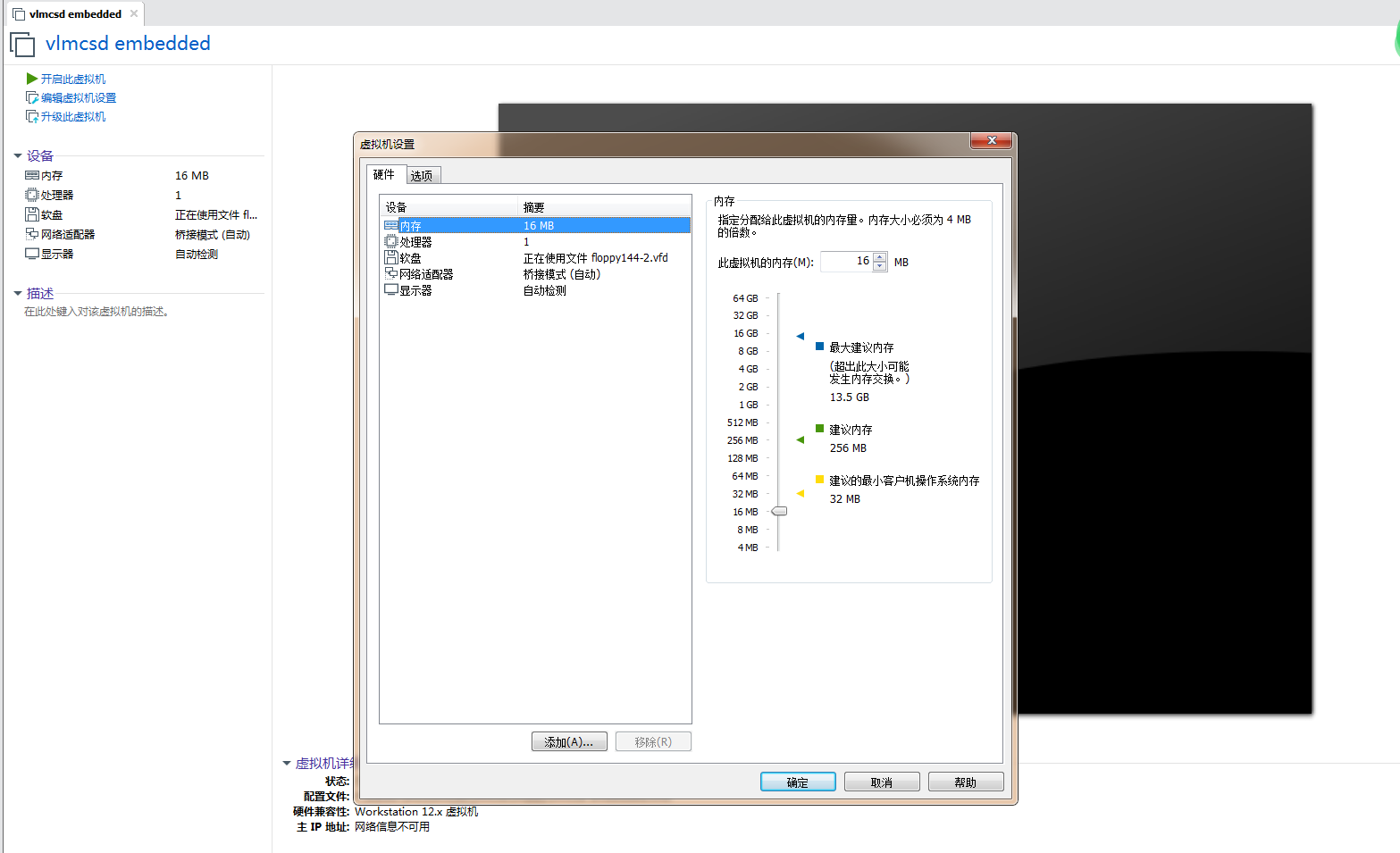Click the edit virtual machine settings icon
Viewport: 1400px width, 853px height.
pyautogui.click(x=32, y=97)
